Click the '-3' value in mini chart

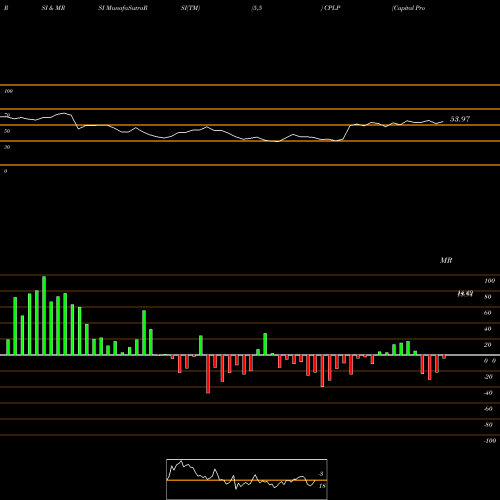[x=321, y=474]
